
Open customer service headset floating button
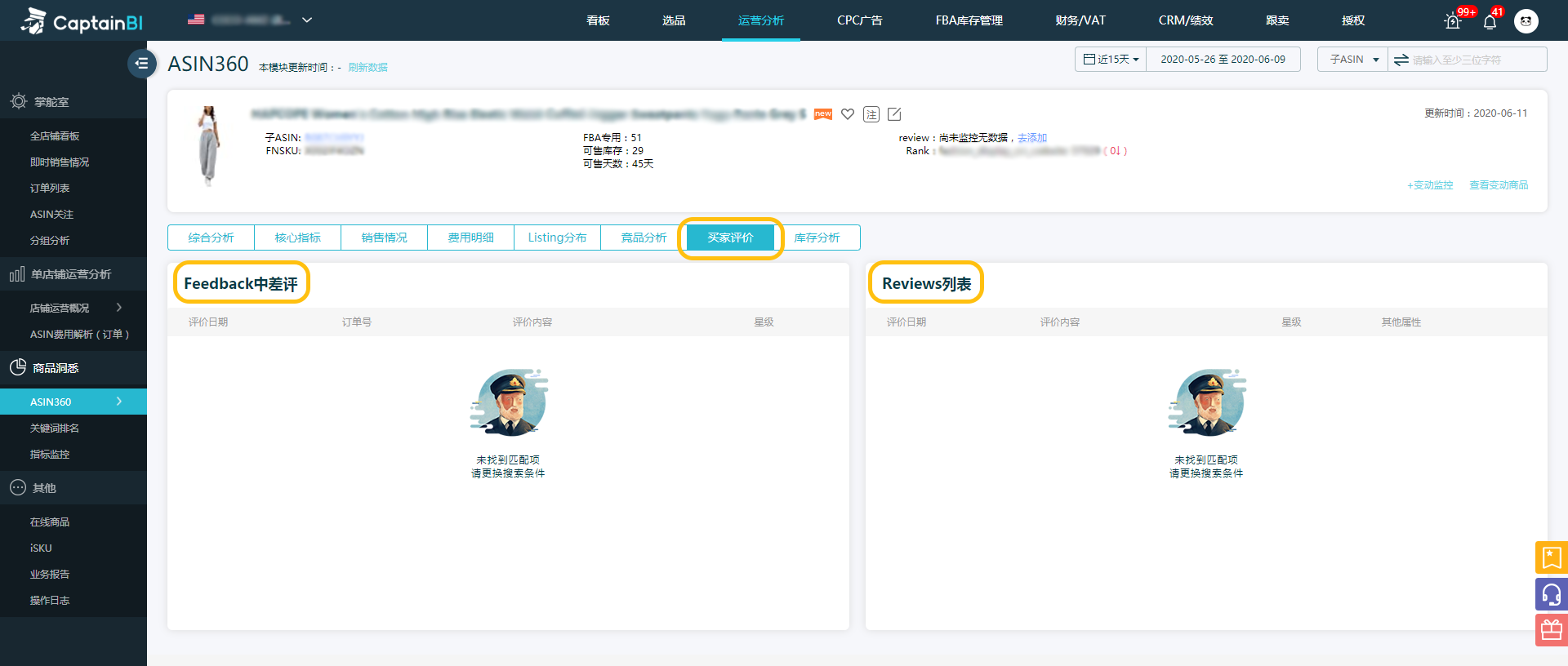(x=1552, y=594)
